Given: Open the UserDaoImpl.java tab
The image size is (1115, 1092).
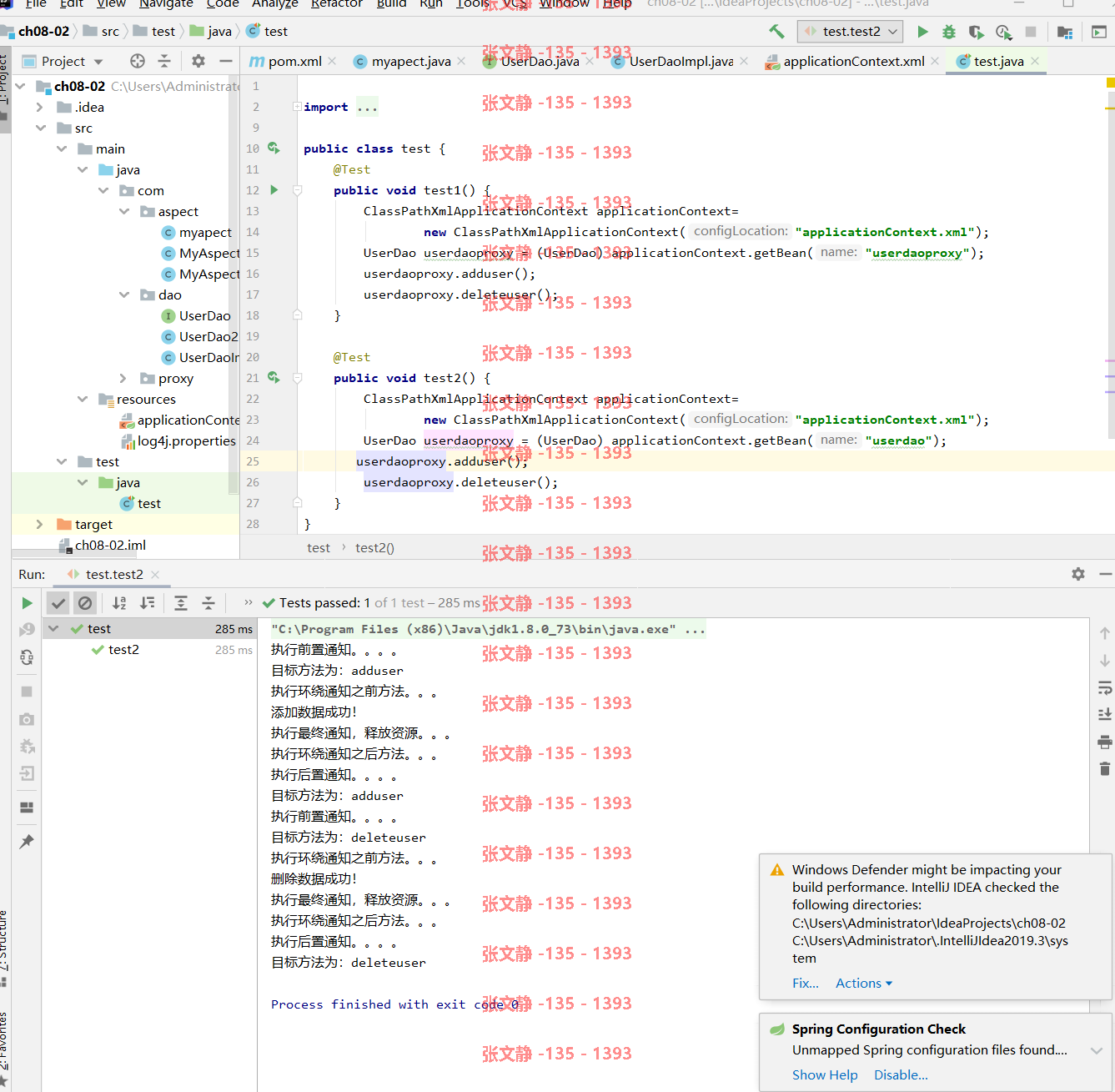Looking at the screenshot, I should (681, 61).
